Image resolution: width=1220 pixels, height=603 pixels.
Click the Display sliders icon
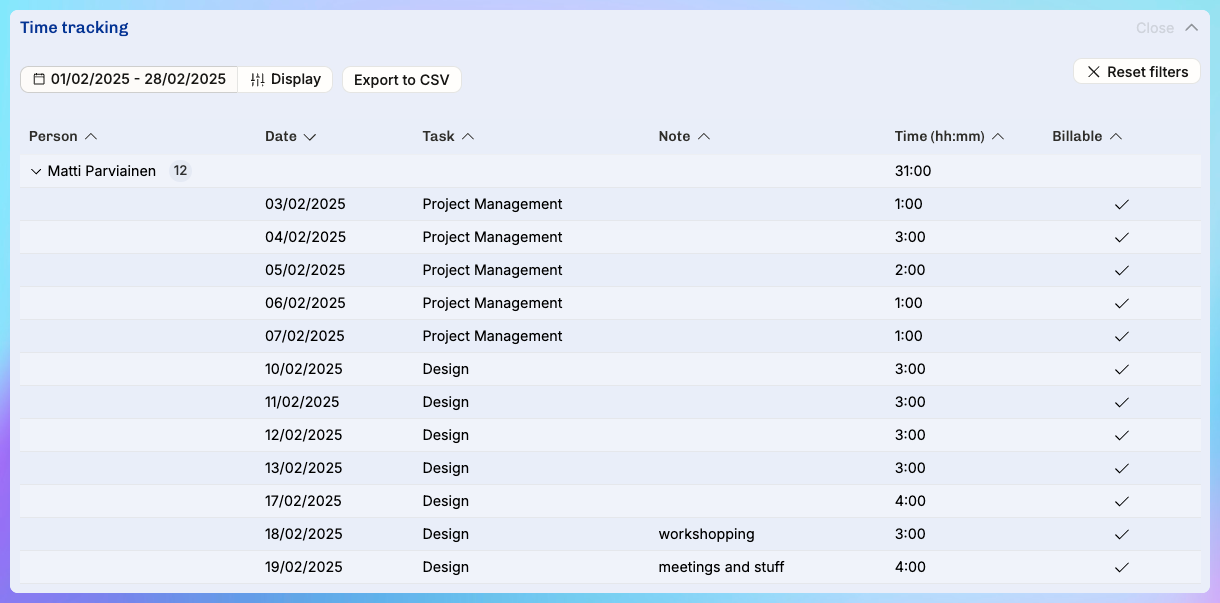[258, 79]
